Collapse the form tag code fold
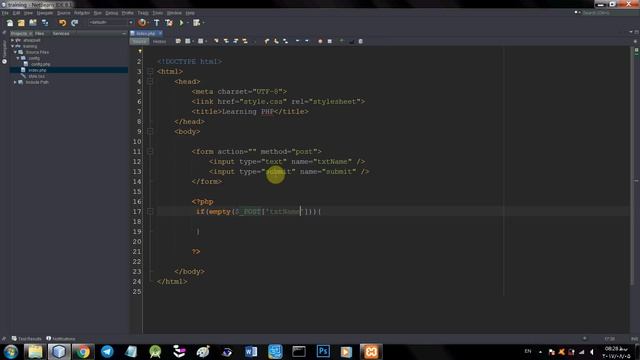 150,151
